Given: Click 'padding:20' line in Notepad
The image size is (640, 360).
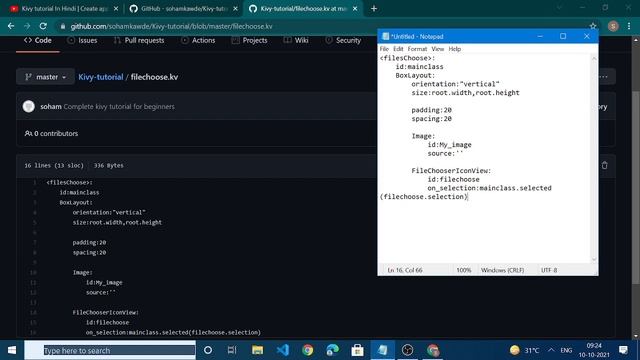Looking at the screenshot, I should pos(431,110).
